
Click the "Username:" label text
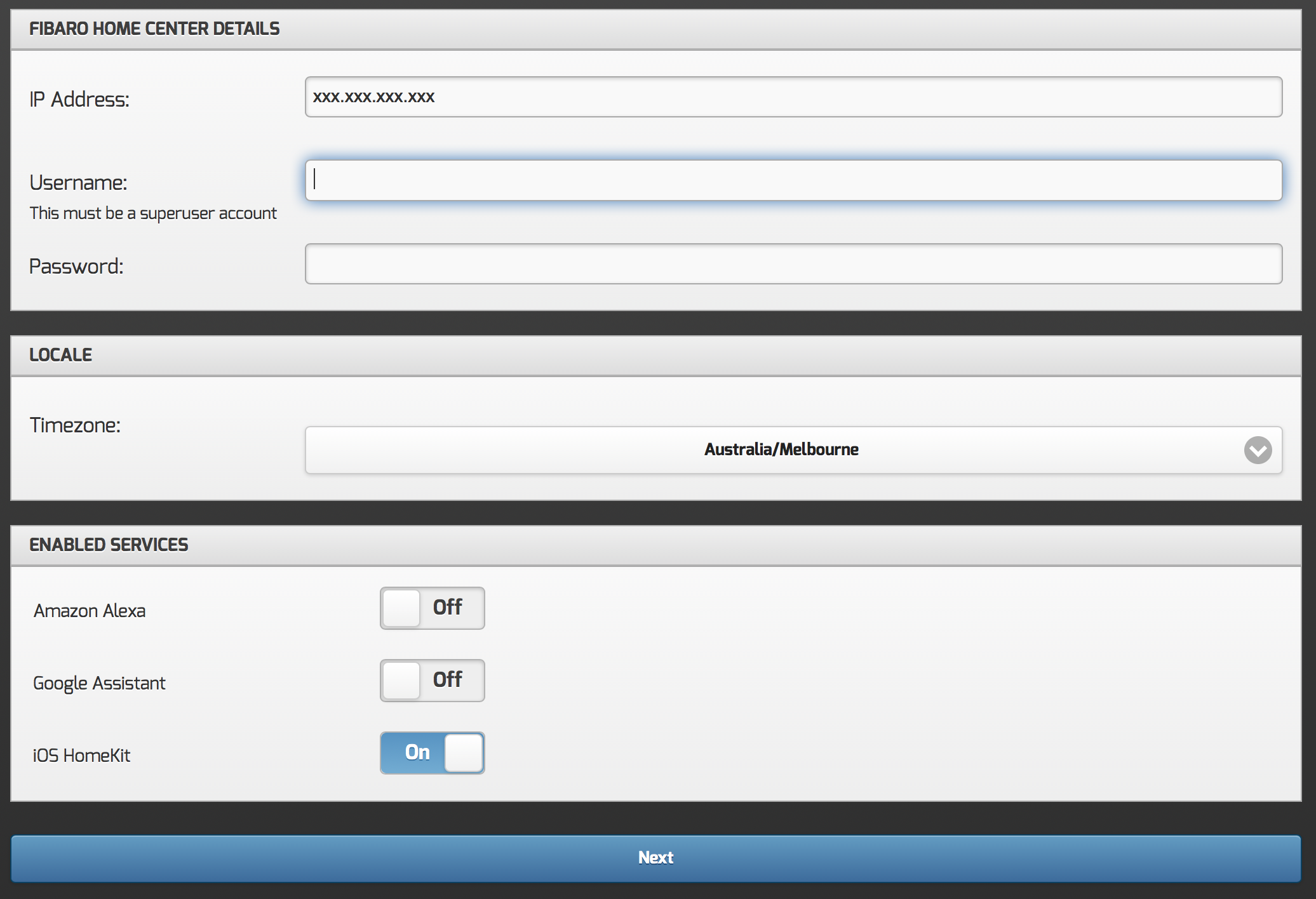(78, 183)
